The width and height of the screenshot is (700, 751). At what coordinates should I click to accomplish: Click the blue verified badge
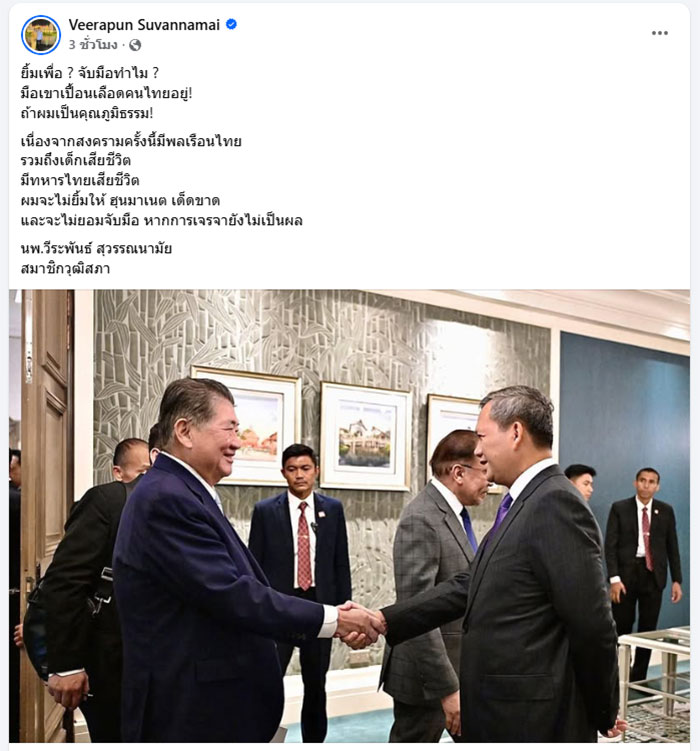(x=231, y=24)
